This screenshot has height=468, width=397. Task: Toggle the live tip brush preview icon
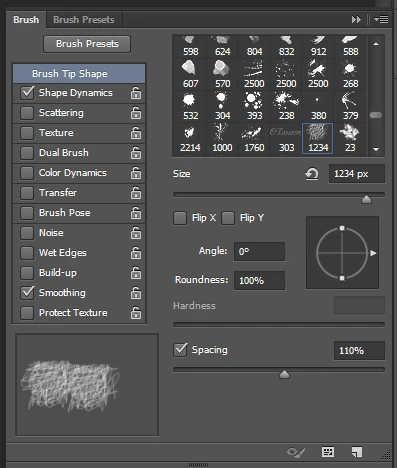(x=296, y=452)
